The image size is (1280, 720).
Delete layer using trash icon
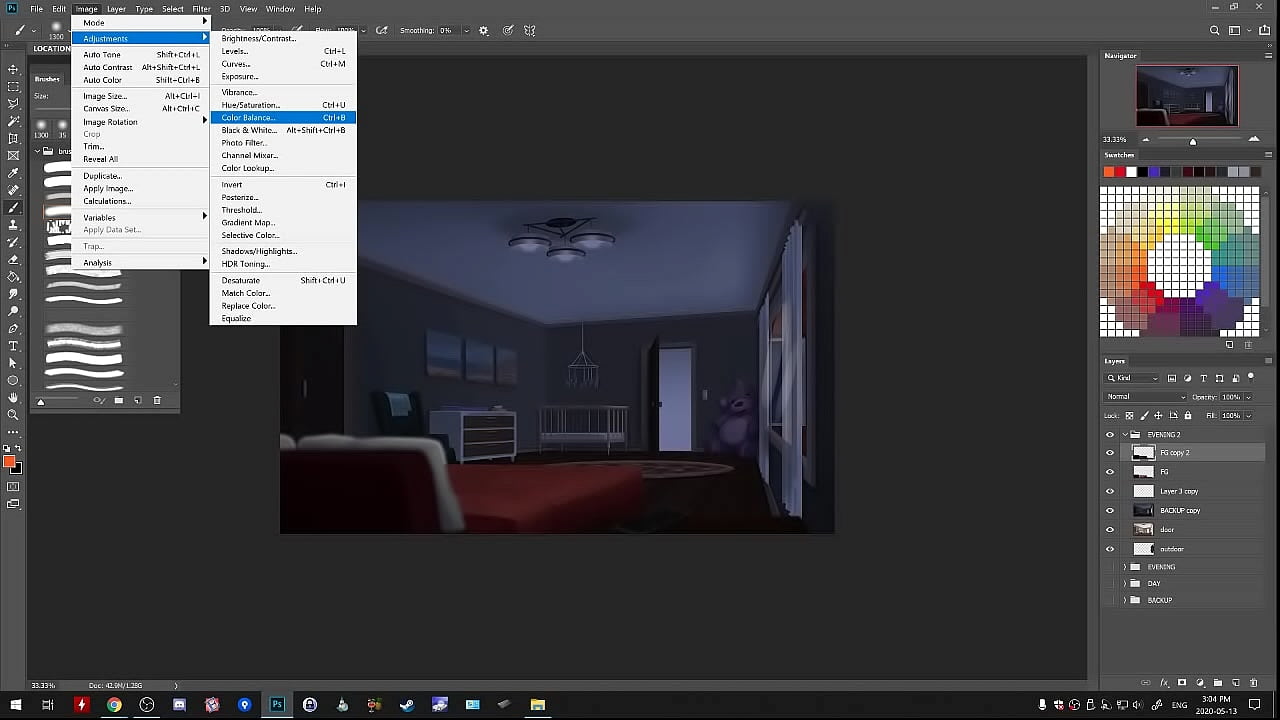1252,683
